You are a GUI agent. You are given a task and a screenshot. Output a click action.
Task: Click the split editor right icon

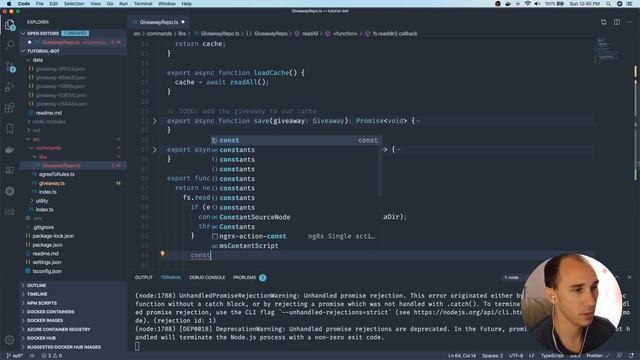tap(617, 22)
